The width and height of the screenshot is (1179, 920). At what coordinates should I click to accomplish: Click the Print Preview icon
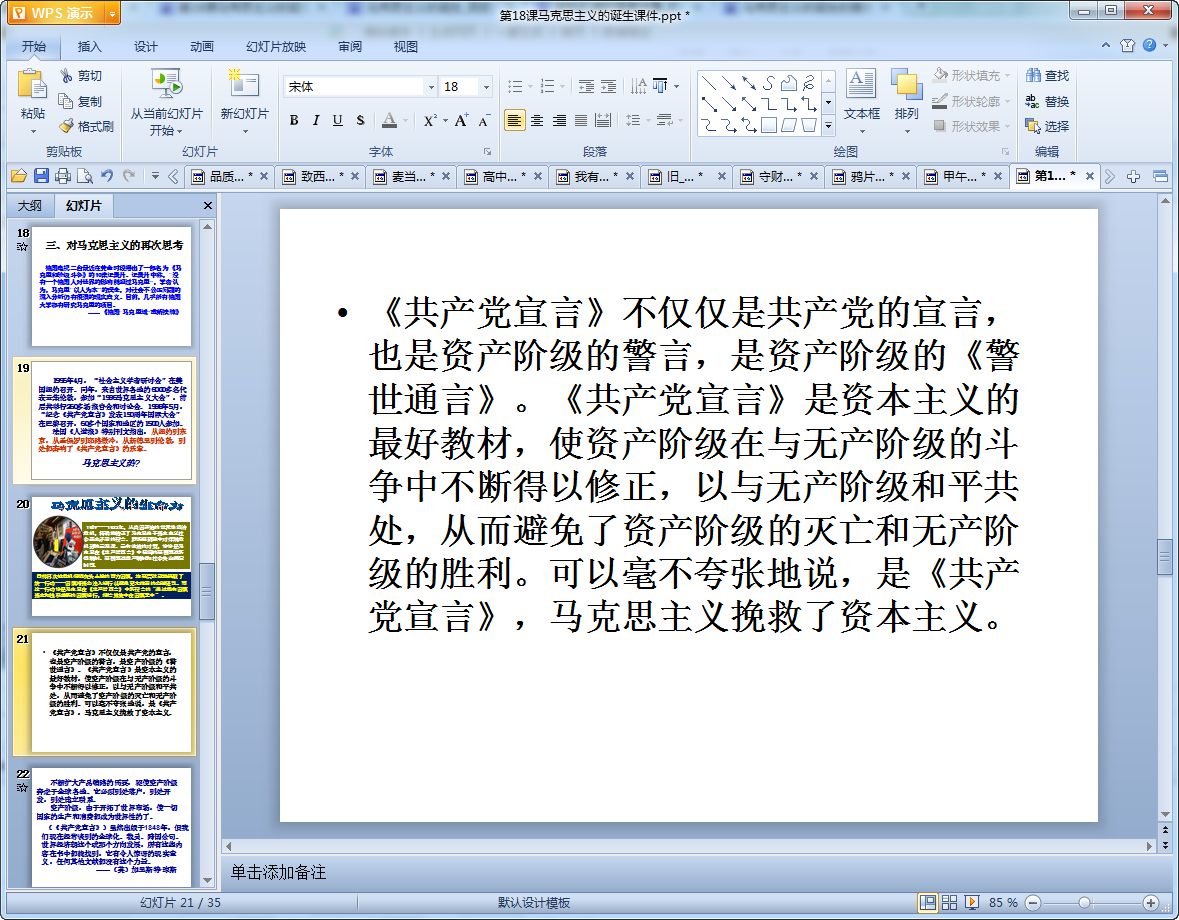(x=85, y=176)
